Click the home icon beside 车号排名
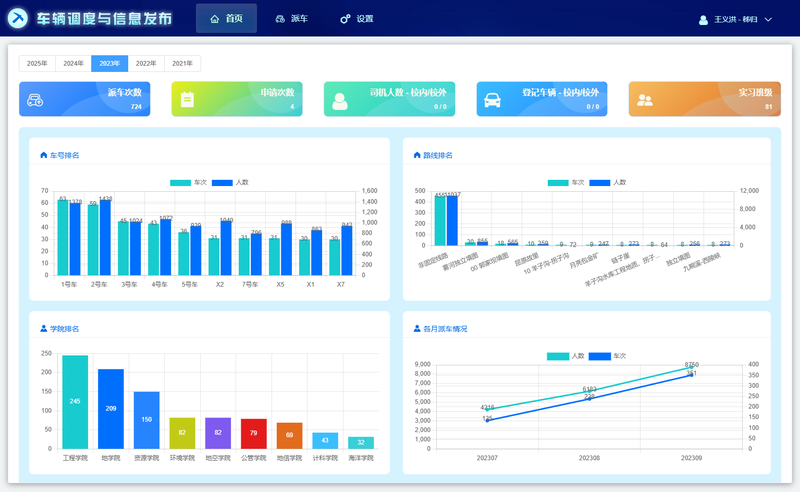 pos(43,155)
